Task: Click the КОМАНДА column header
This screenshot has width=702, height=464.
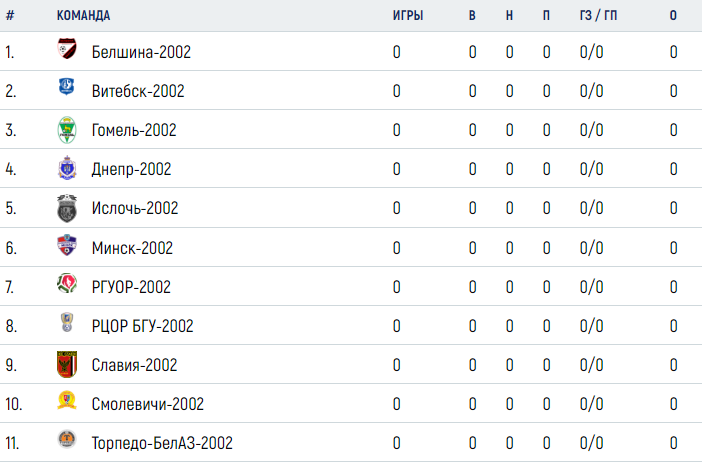Action: 83,16
